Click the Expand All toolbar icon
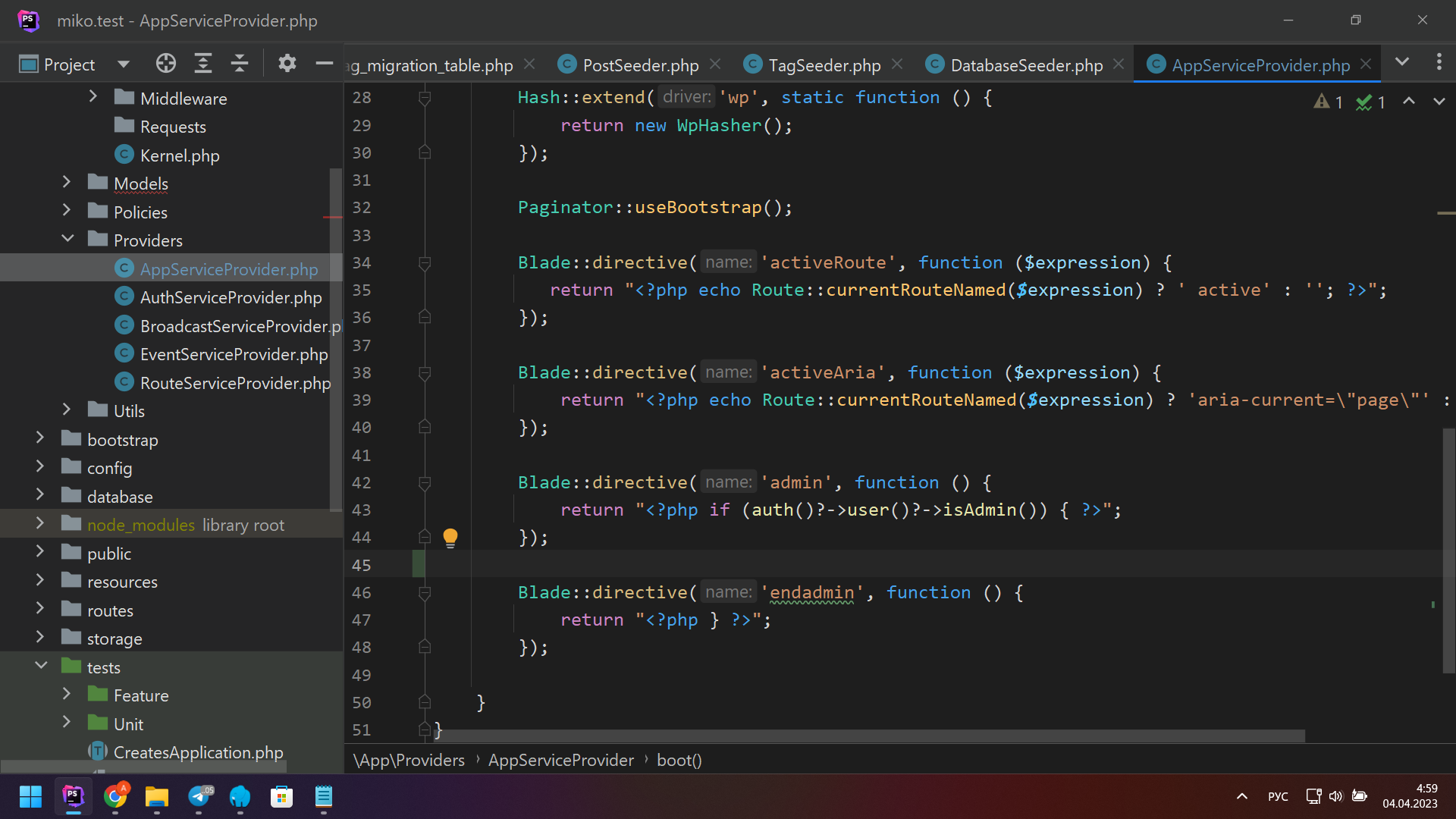The width and height of the screenshot is (1456, 819). (202, 64)
